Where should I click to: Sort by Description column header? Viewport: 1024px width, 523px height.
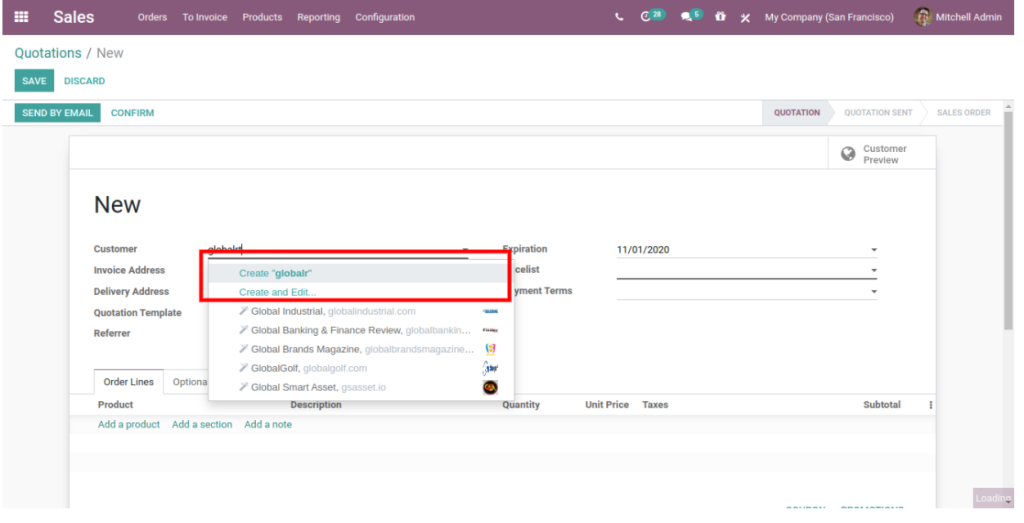coord(316,405)
